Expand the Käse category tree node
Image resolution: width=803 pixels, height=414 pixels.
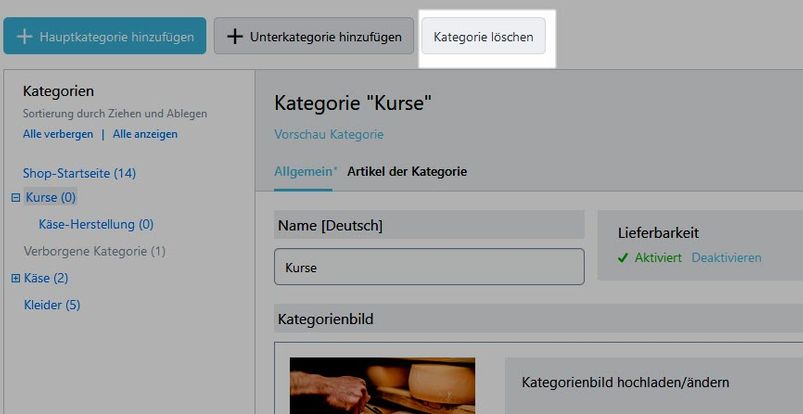(15, 278)
